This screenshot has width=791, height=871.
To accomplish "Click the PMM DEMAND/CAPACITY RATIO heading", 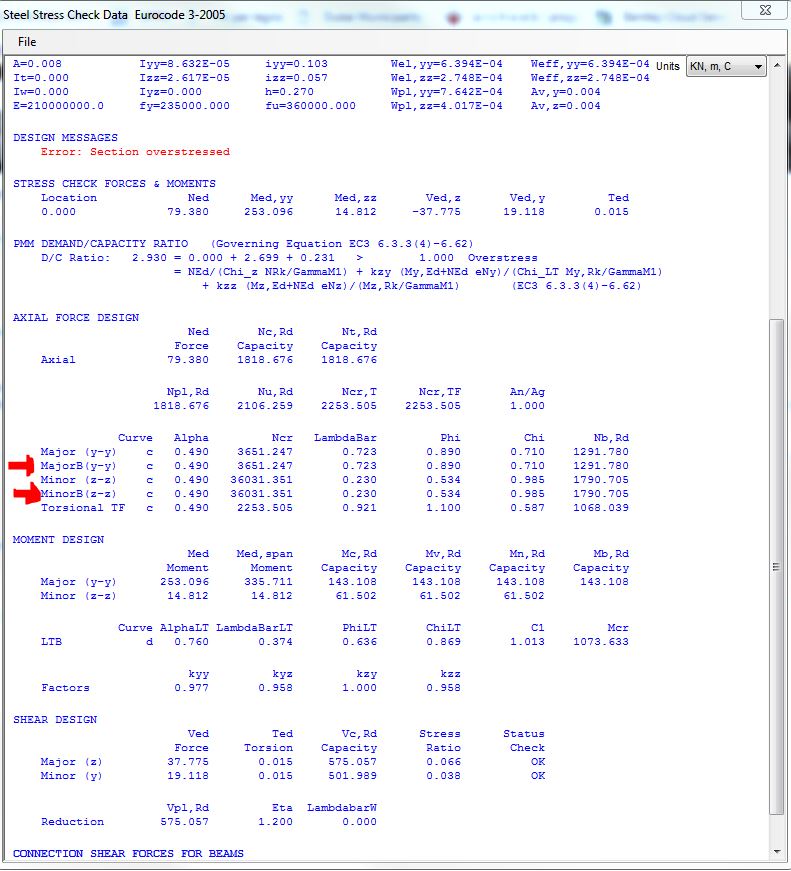I will pyautogui.click(x=107, y=244).
